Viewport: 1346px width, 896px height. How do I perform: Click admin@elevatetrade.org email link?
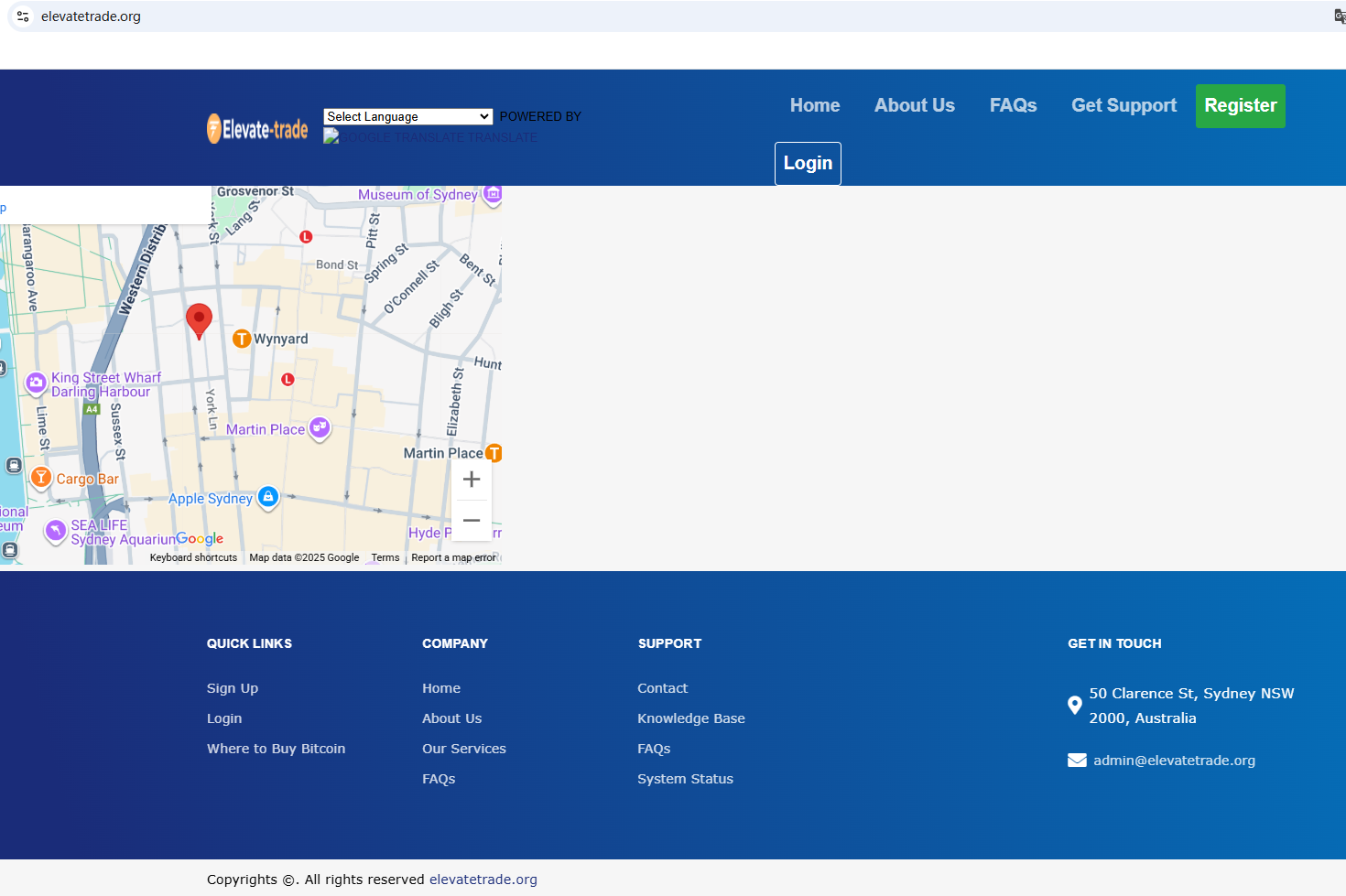point(1174,761)
